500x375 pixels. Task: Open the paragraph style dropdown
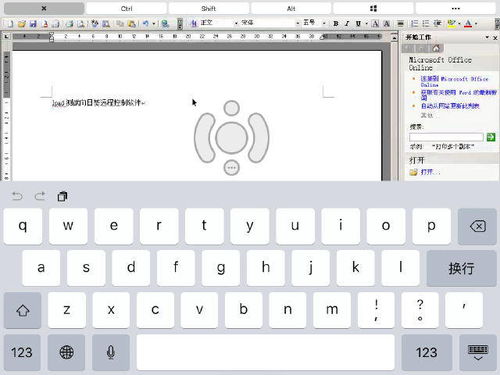[236, 23]
